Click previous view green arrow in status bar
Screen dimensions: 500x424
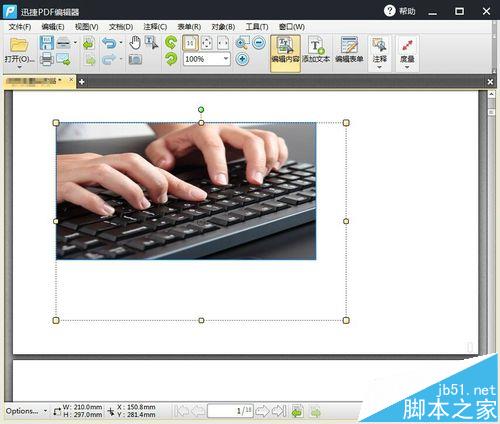(297, 412)
